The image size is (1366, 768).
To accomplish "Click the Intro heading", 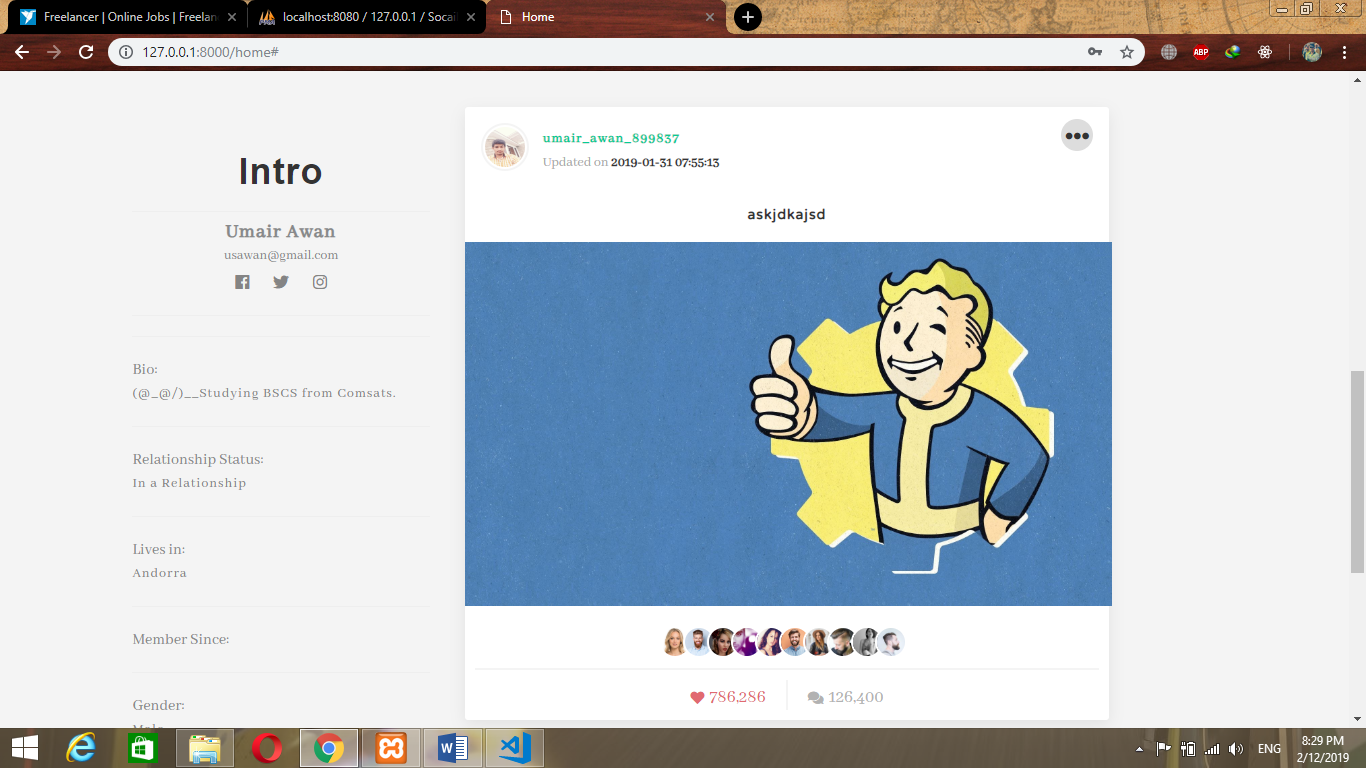I will [x=281, y=172].
